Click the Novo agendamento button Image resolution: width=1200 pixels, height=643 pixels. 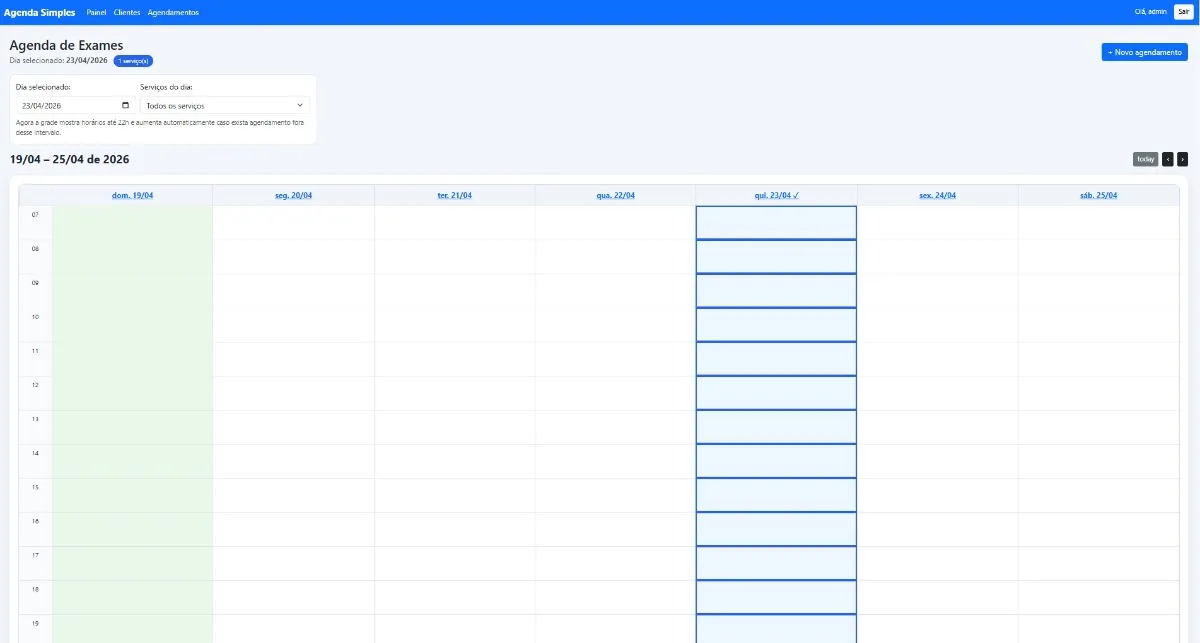[x=1144, y=51]
